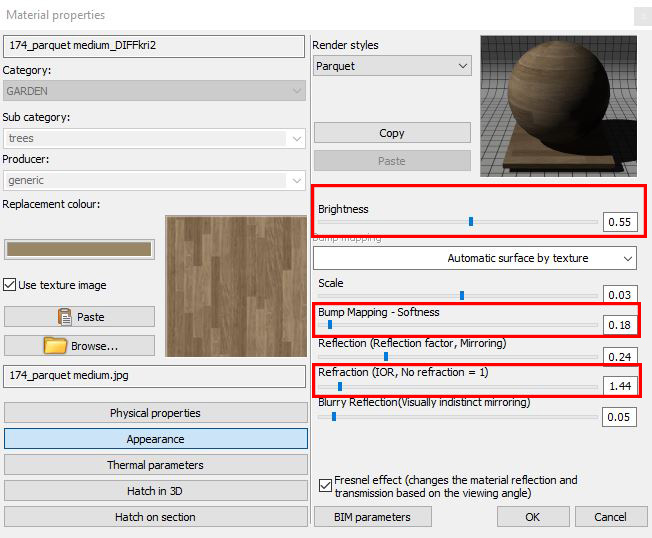Click the Softness value field 0.18
The width and height of the screenshot is (652, 538).
(x=620, y=325)
